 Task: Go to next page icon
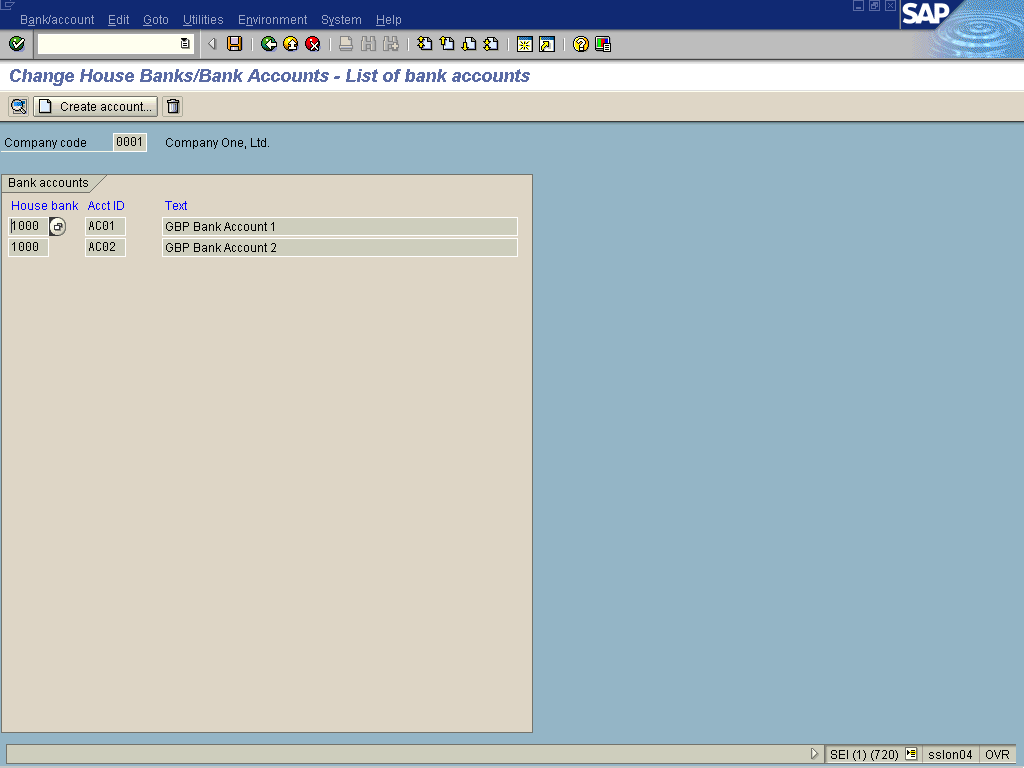469,44
